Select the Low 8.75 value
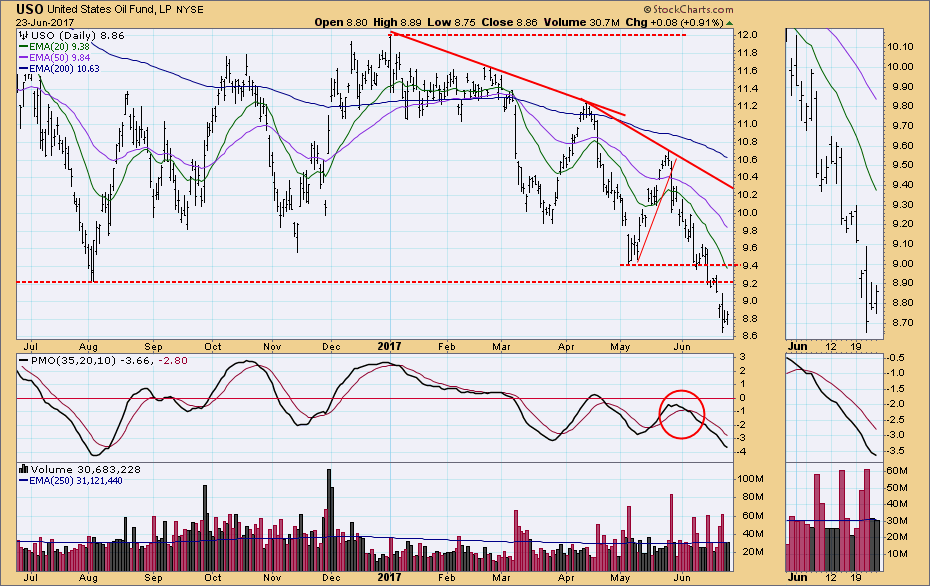This screenshot has width=930, height=586. pyautogui.click(x=451, y=23)
